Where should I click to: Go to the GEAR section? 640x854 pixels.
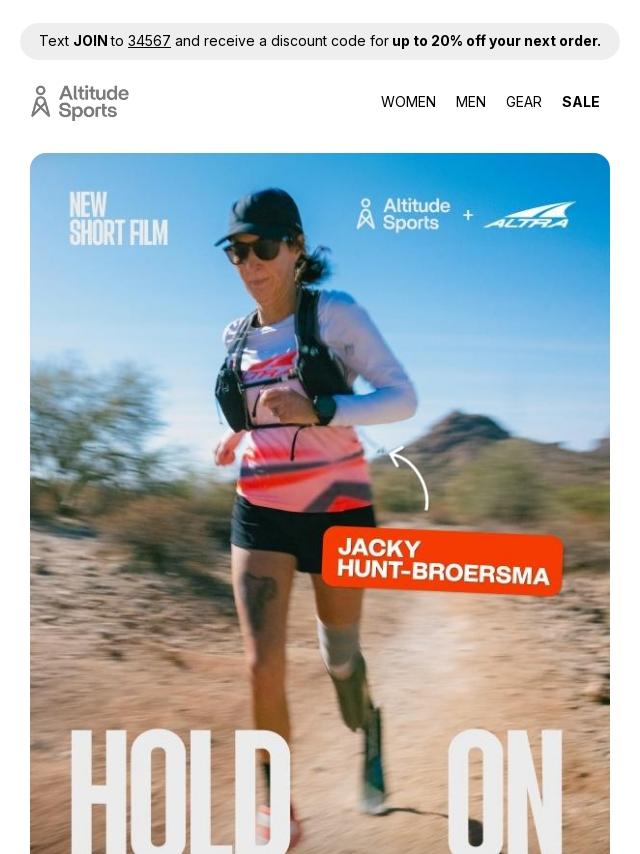pos(523,102)
